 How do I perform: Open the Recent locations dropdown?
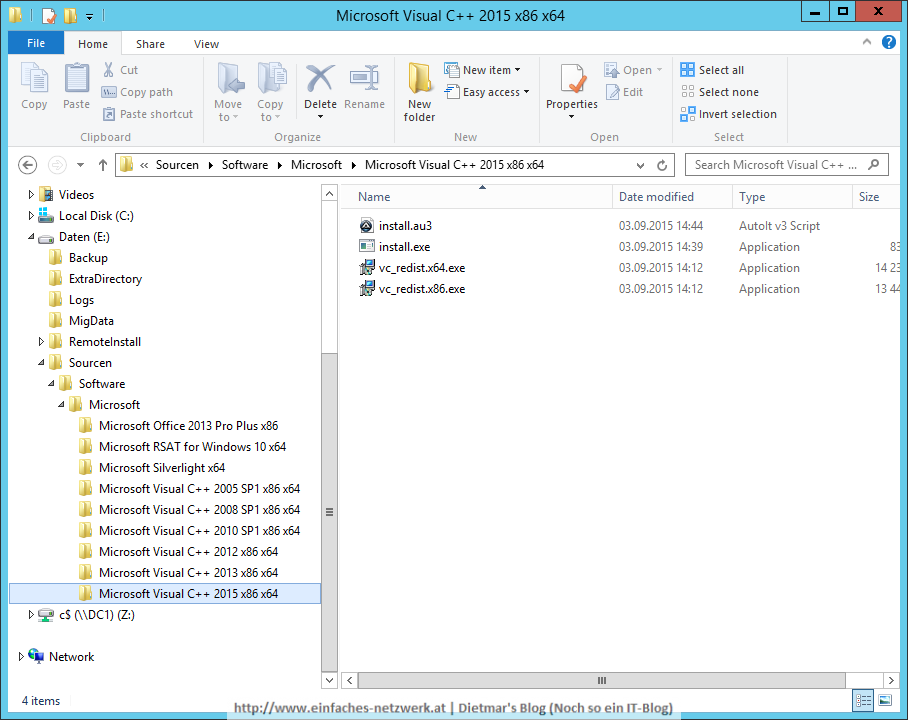pyautogui.click(x=80, y=165)
